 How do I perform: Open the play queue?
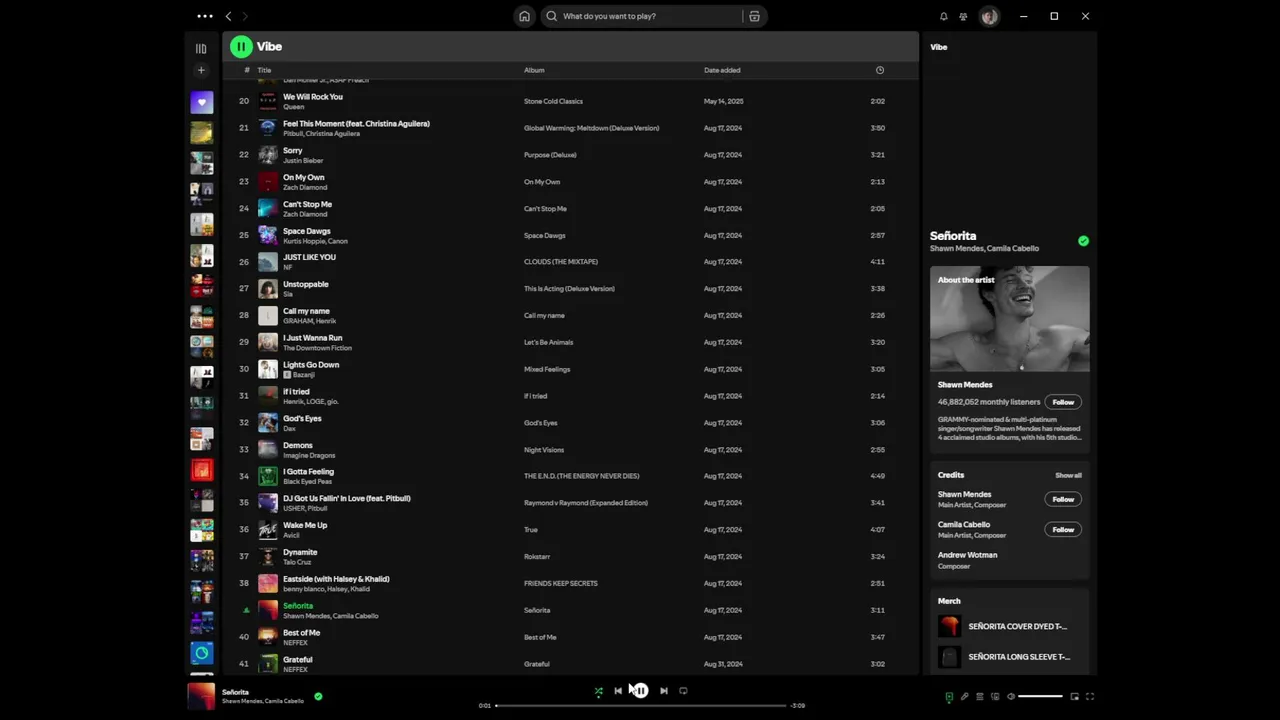pos(980,697)
